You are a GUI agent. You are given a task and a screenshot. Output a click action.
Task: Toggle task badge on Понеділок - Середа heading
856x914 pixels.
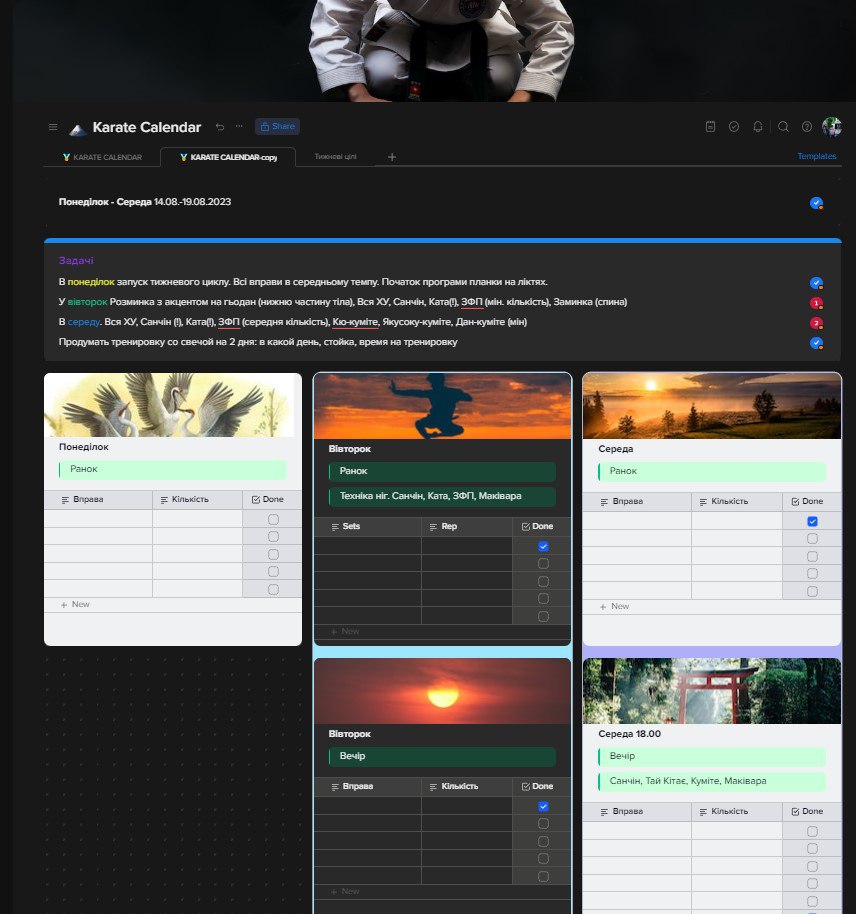(x=816, y=203)
